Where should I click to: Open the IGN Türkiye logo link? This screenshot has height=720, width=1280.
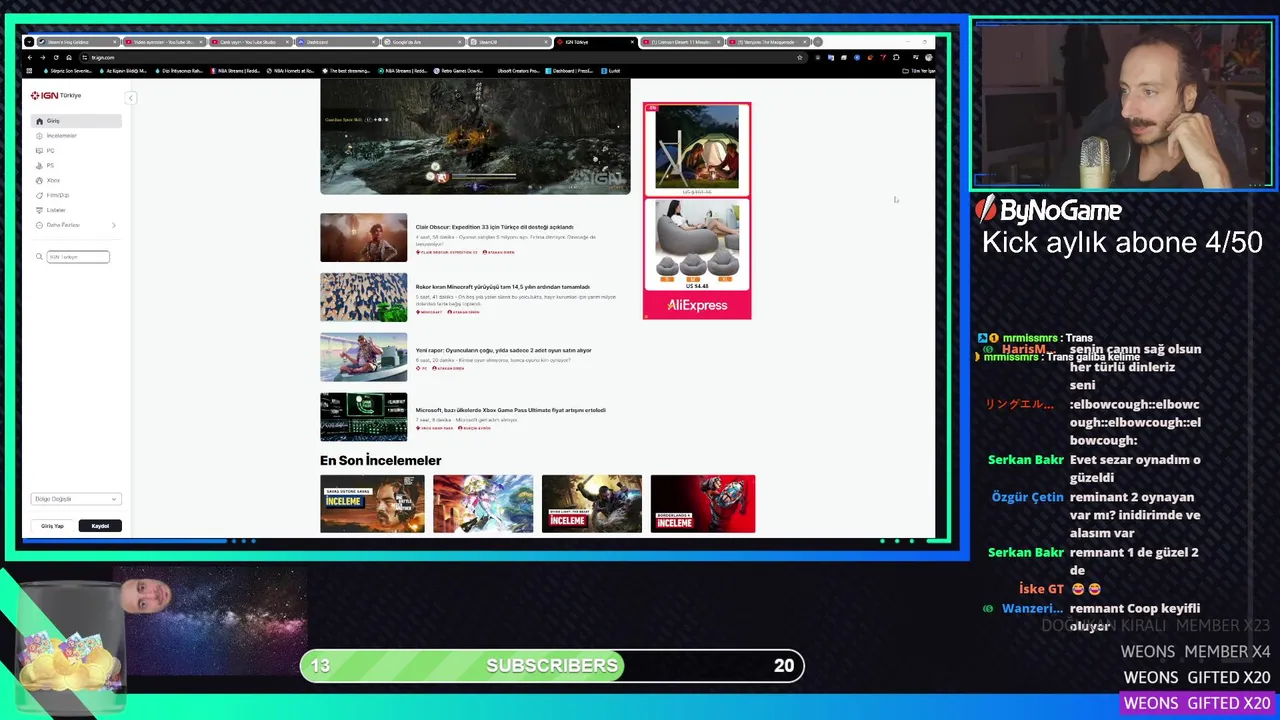(56, 96)
